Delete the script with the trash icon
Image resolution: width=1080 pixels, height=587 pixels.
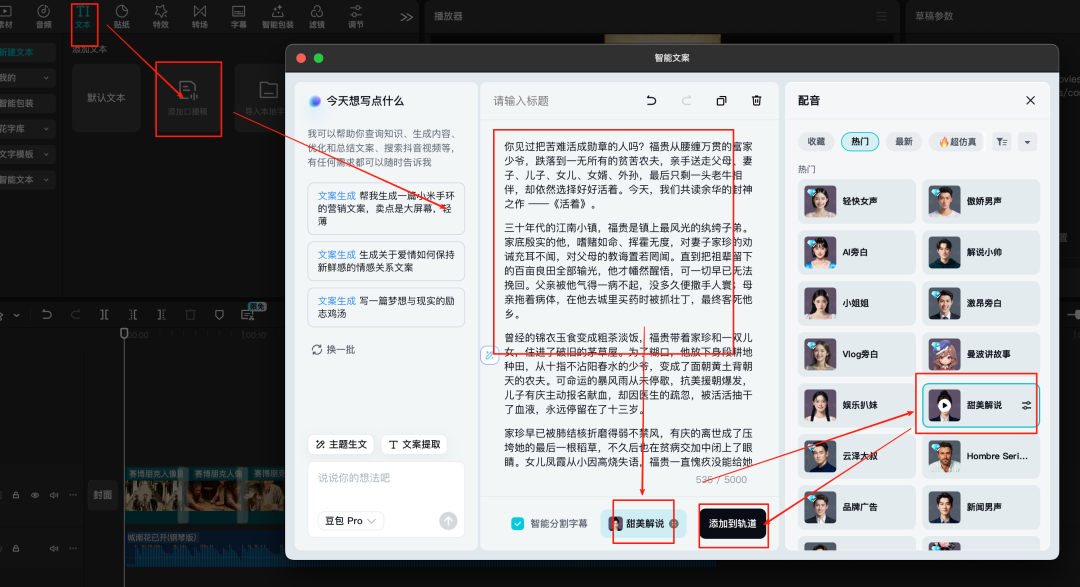click(x=756, y=101)
